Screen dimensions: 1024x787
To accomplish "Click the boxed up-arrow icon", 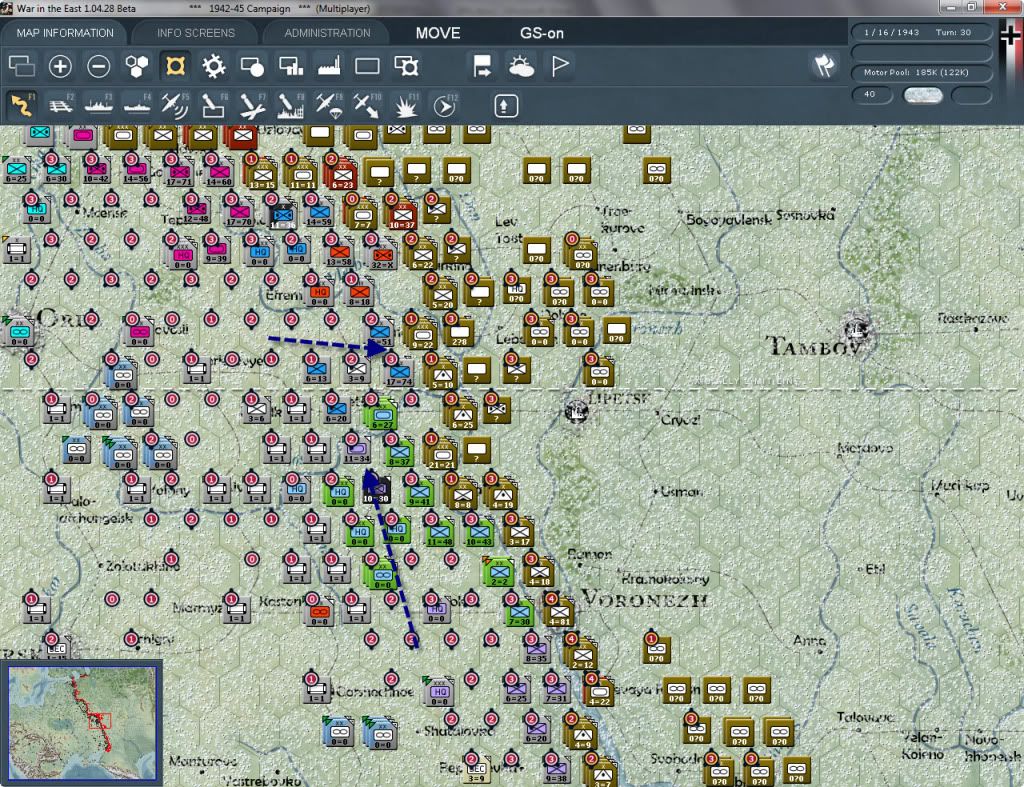I will (x=506, y=106).
